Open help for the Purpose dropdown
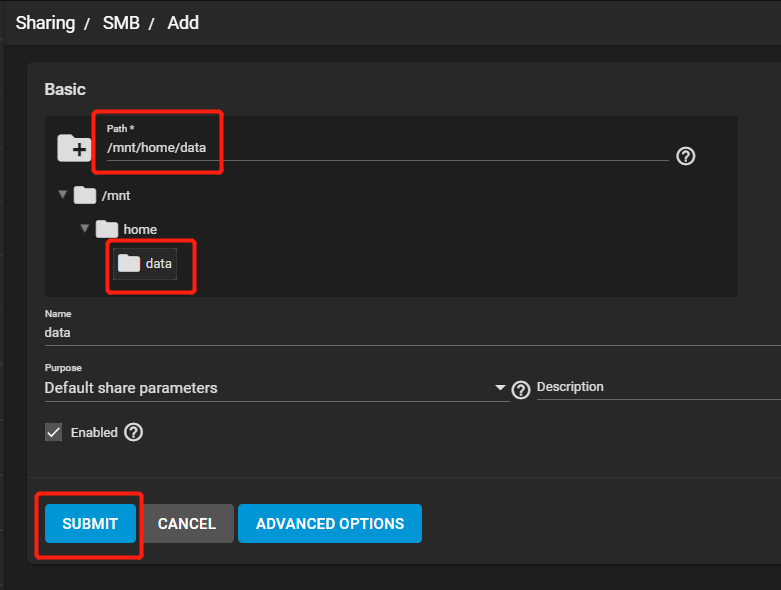 (521, 390)
